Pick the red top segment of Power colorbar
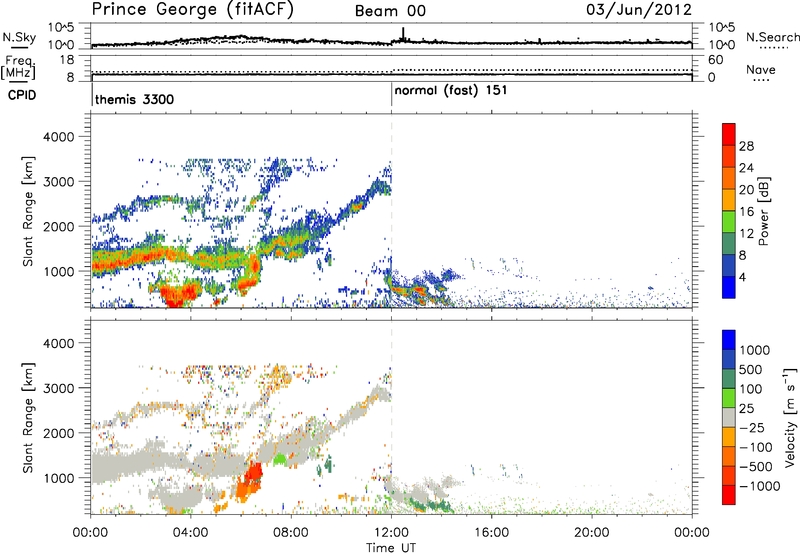 pos(729,135)
